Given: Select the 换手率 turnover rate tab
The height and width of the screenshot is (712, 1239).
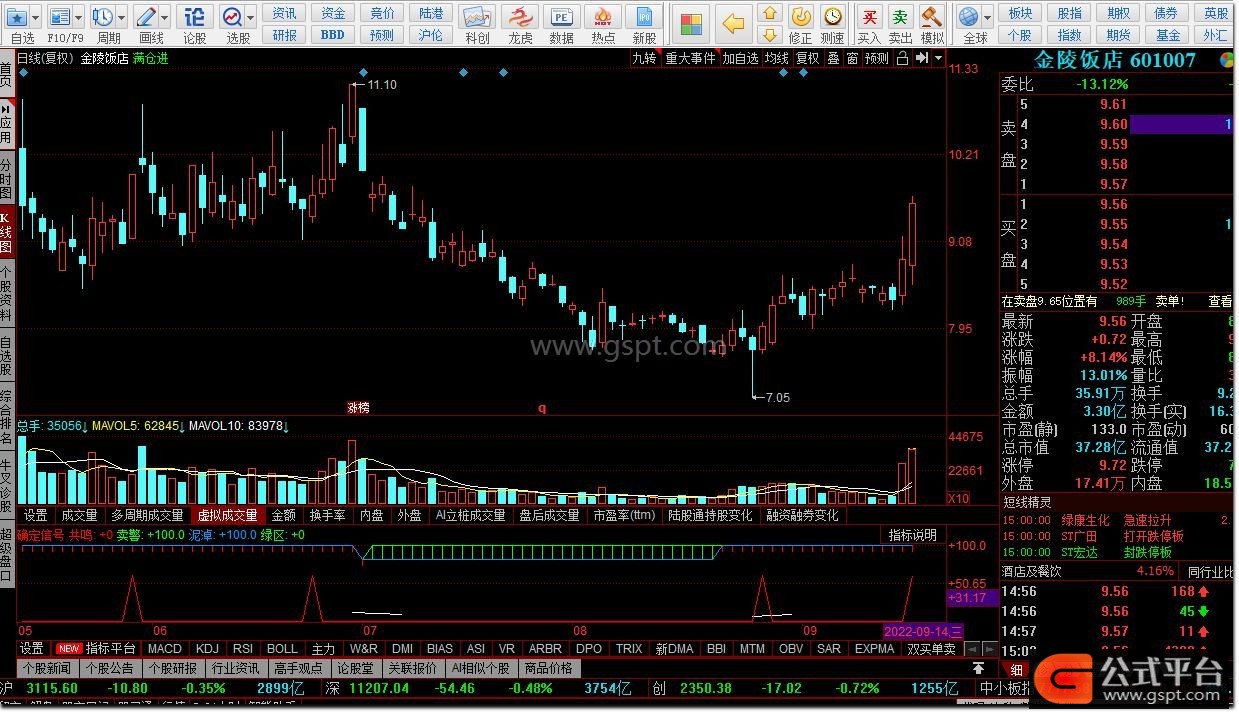Looking at the screenshot, I should [327, 515].
